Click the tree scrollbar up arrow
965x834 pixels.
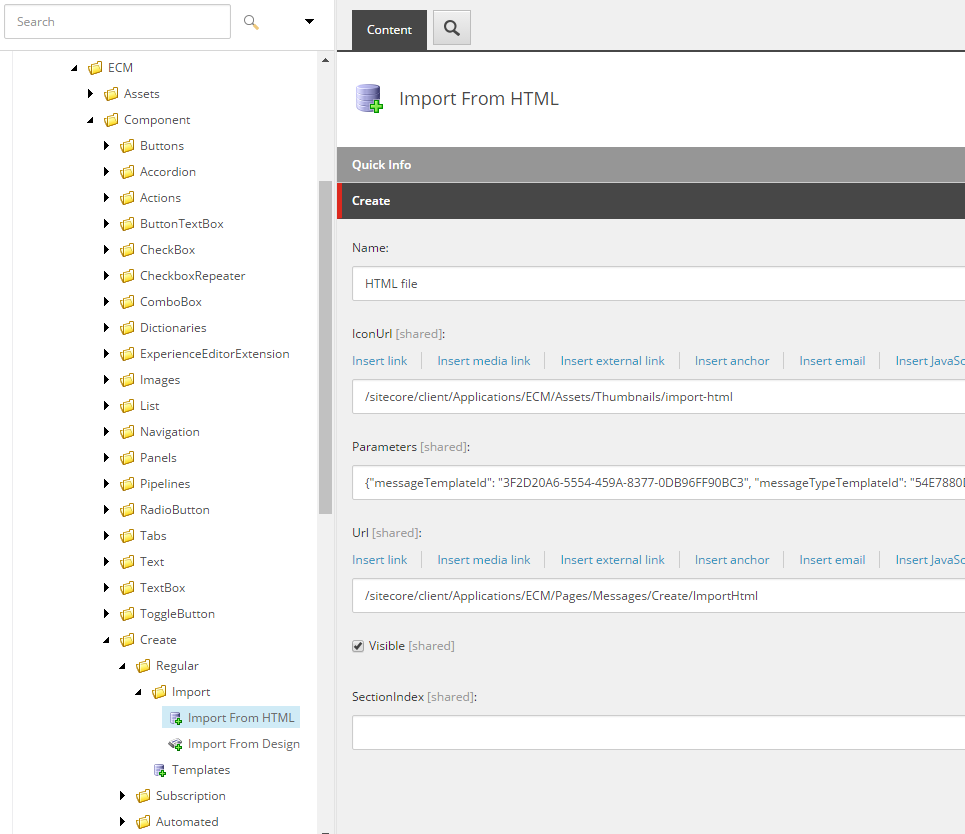coord(326,60)
